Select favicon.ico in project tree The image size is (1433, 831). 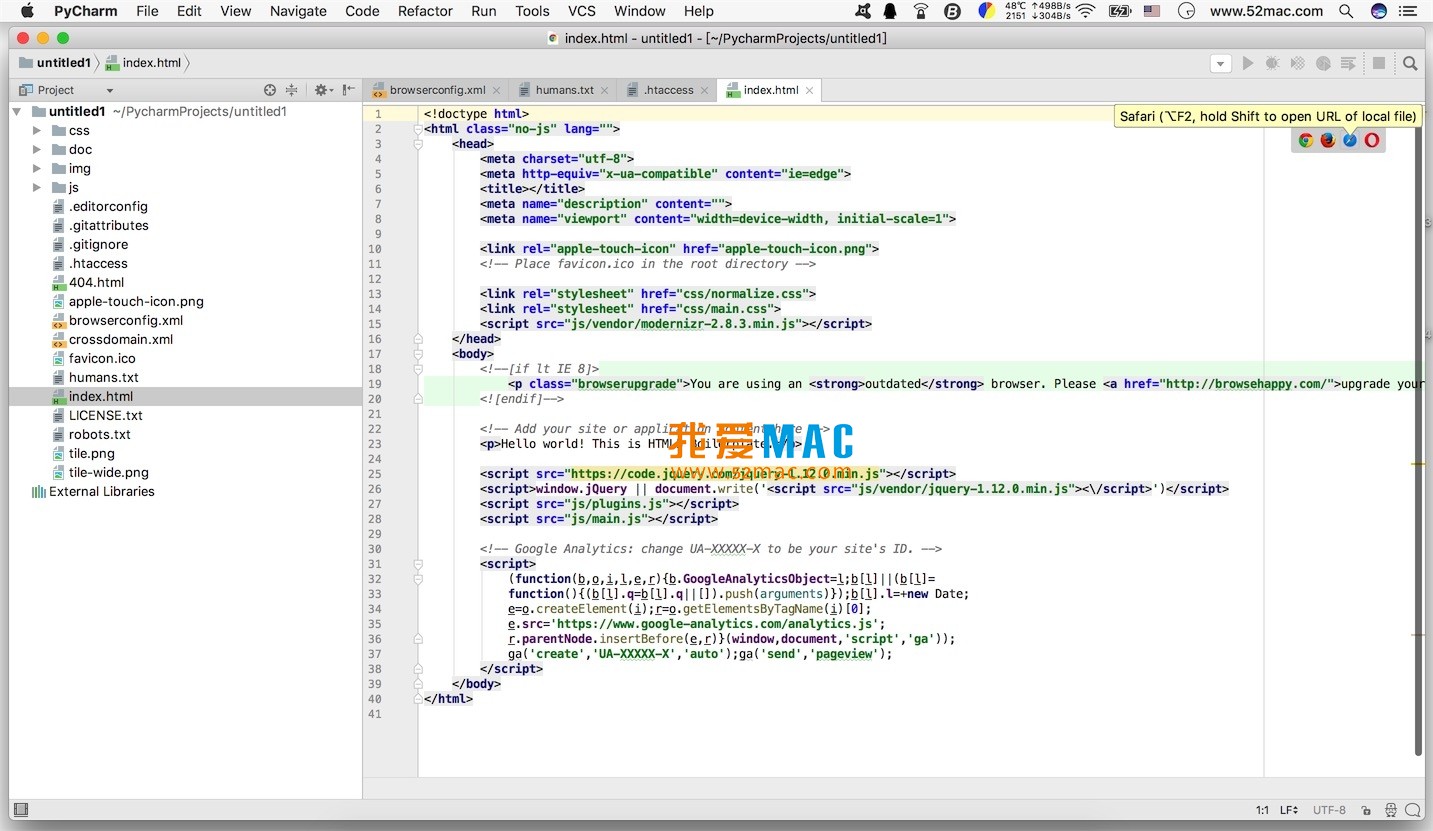point(102,359)
